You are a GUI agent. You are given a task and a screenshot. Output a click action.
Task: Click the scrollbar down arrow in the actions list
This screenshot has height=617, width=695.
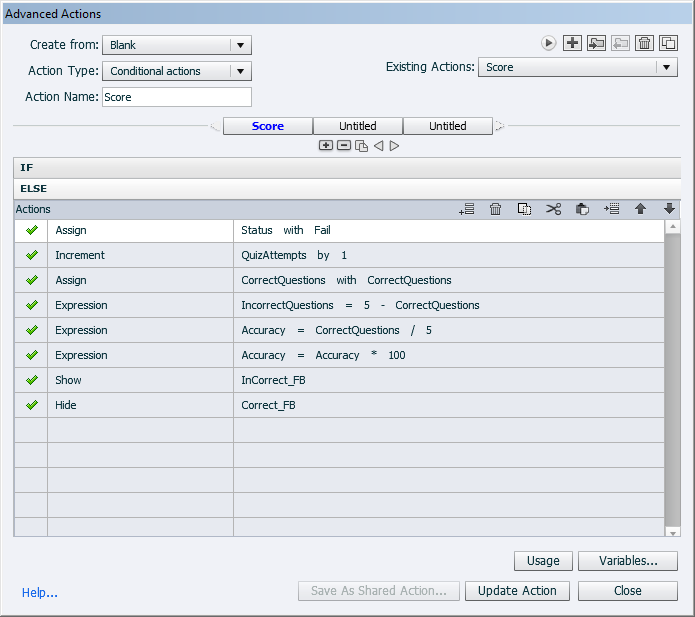coord(673,530)
